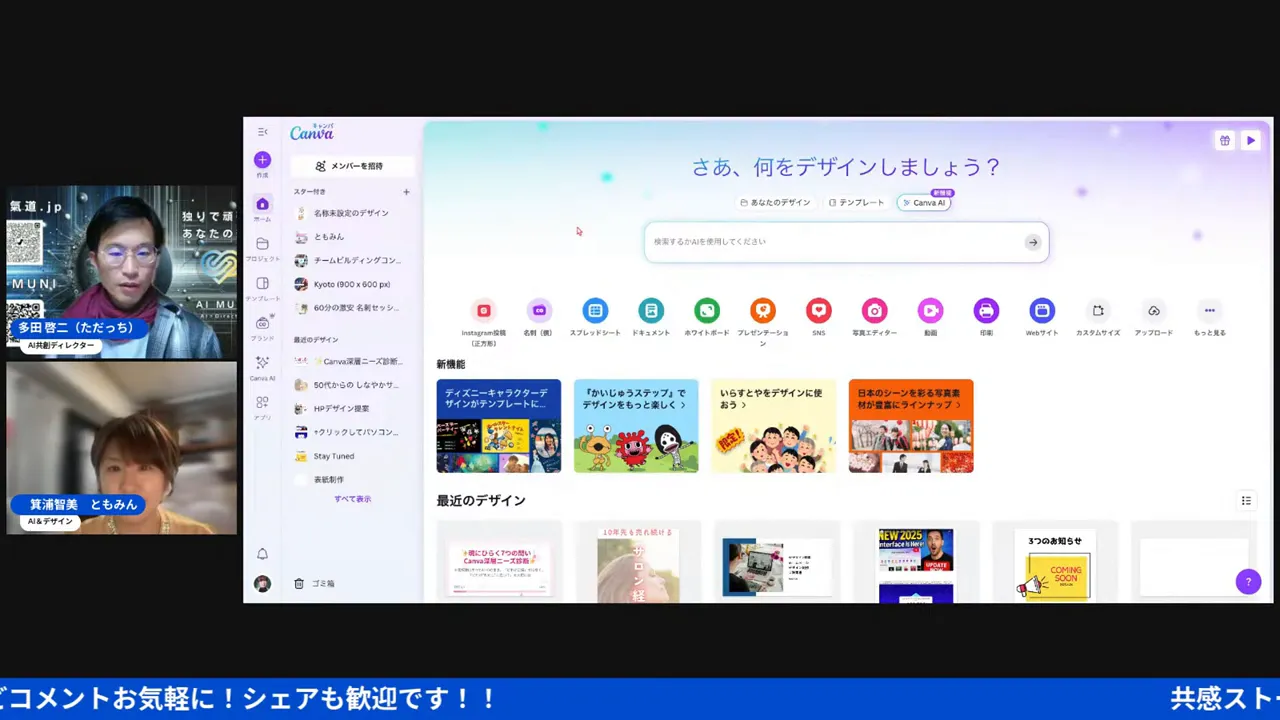Open the 写真エディター icon
Screen dimensions: 1280x720
[x=874, y=311]
